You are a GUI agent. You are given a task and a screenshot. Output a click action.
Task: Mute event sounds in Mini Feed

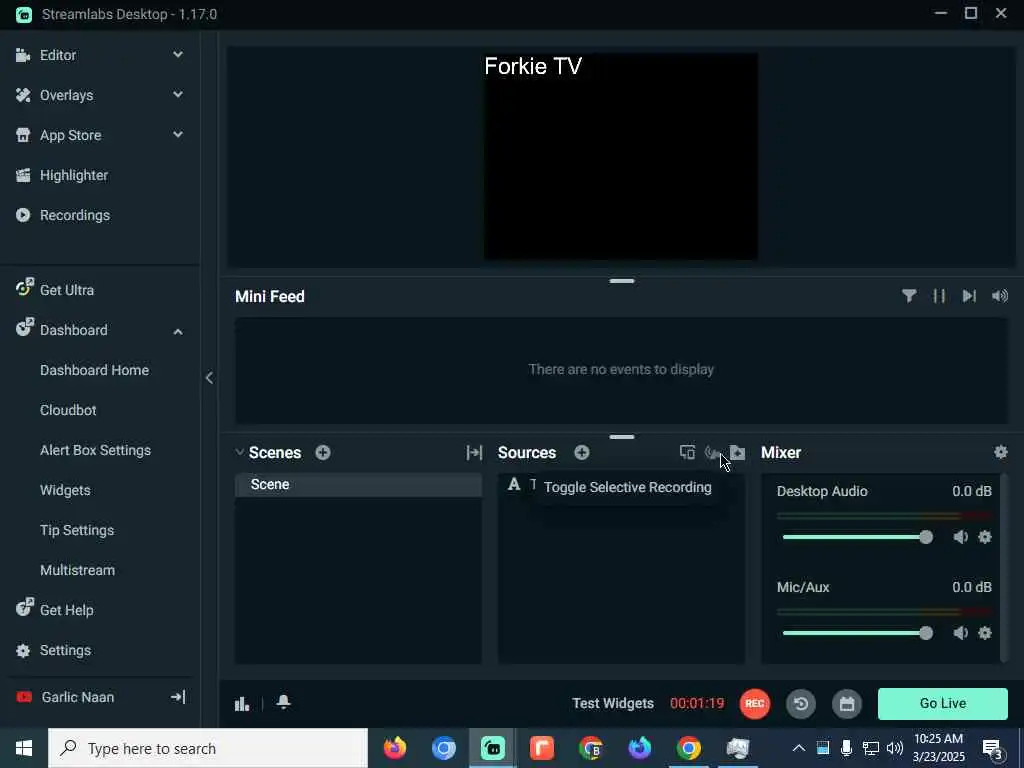click(999, 296)
